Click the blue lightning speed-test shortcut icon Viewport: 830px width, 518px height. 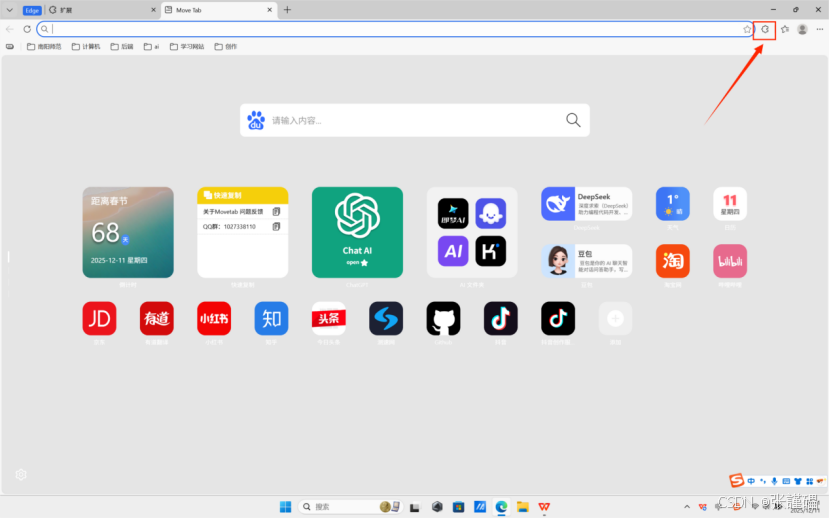tap(386, 319)
